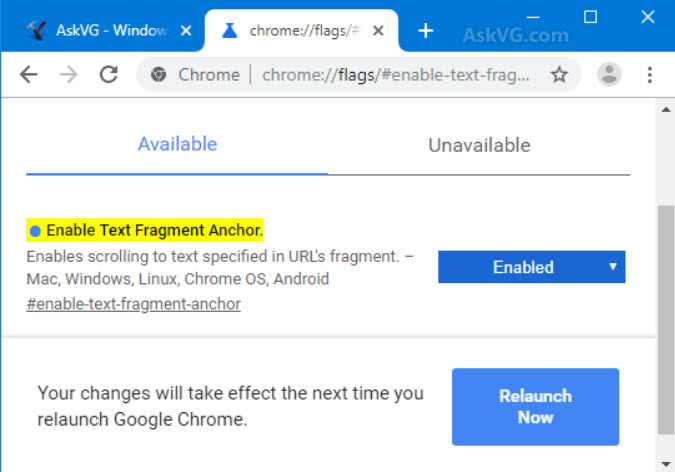Click the Chrome site info icon in the address bar
This screenshot has width=675, height=472.
point(158,74)
